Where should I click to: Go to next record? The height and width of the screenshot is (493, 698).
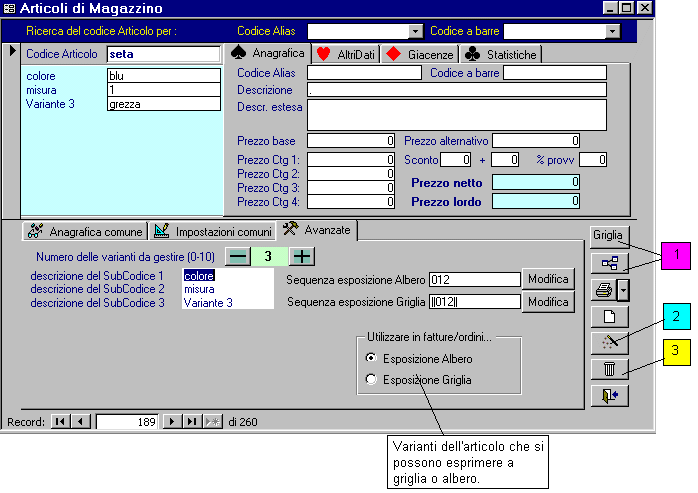(x=172, y=421)
